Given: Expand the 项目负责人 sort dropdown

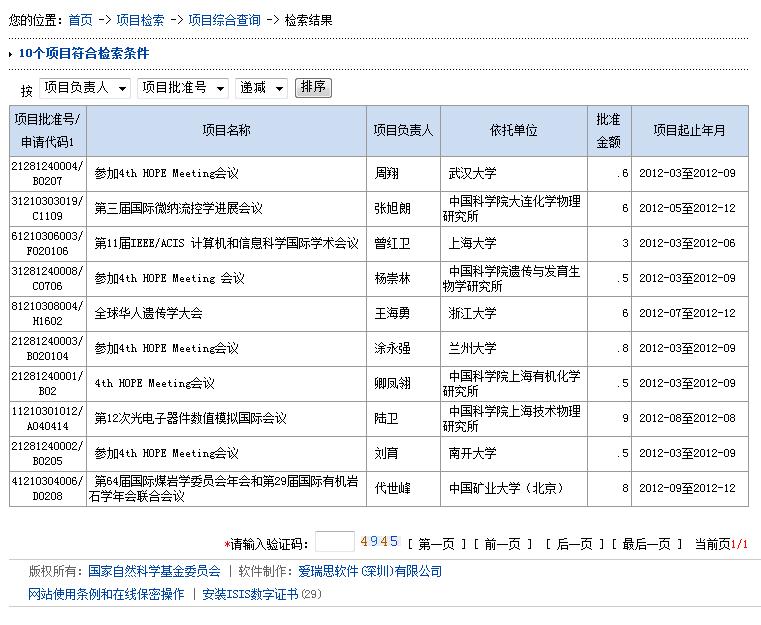Looking at the screenshot, I should click(85, 88).
